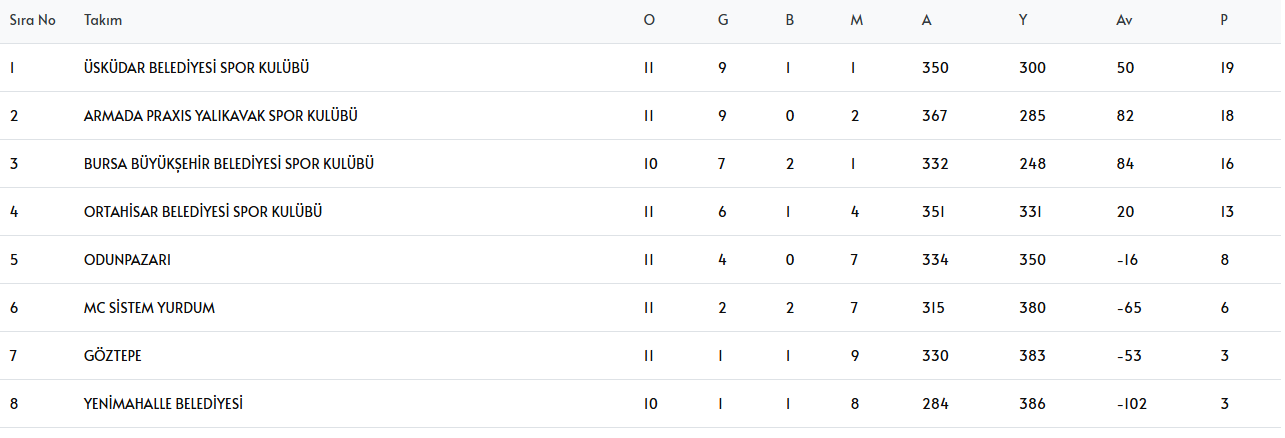1285x438 pixels.
Task: Click the Sıra No column header
Action: tap(32, 20)
